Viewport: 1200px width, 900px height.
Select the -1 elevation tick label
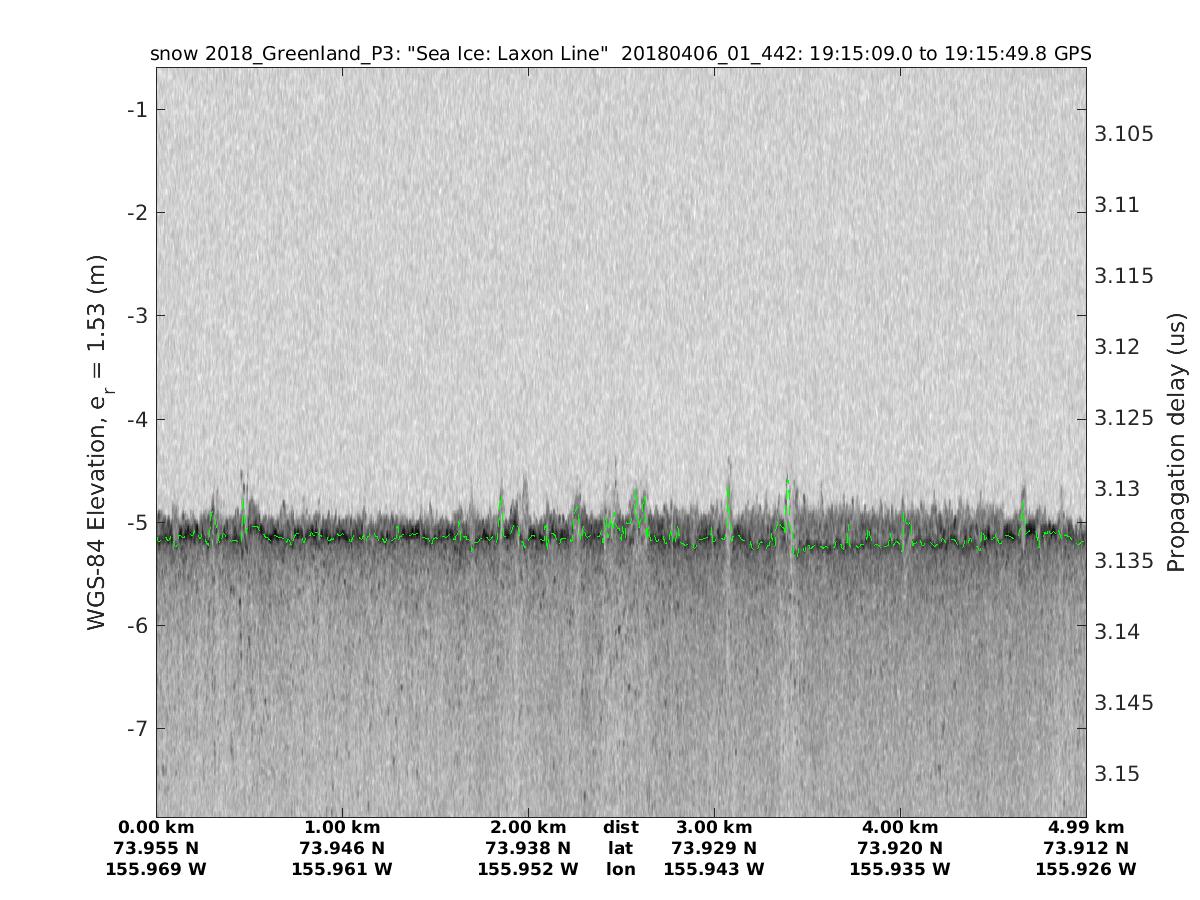click(x=136, y=109)
